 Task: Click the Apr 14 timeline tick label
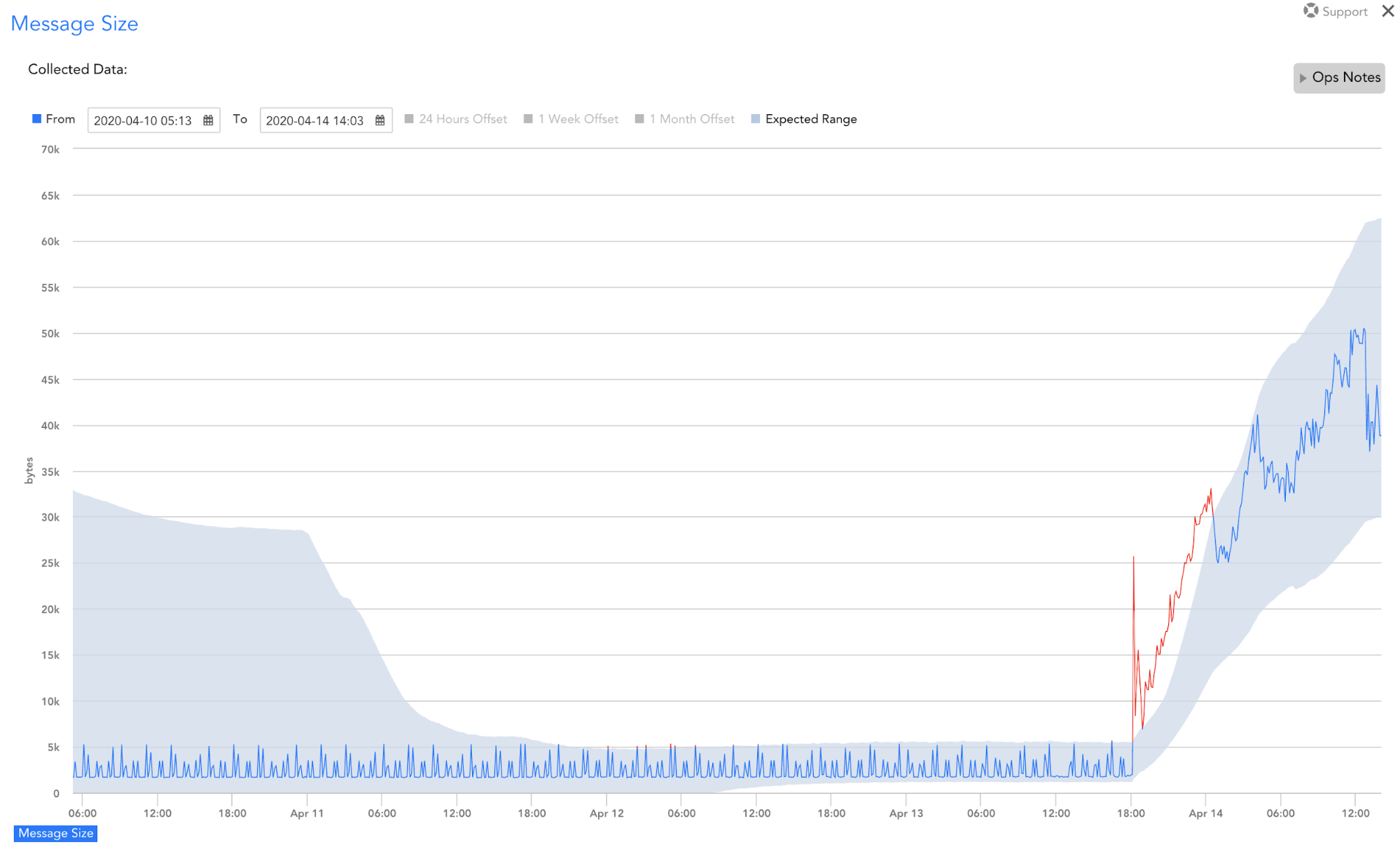[1205, 813]
